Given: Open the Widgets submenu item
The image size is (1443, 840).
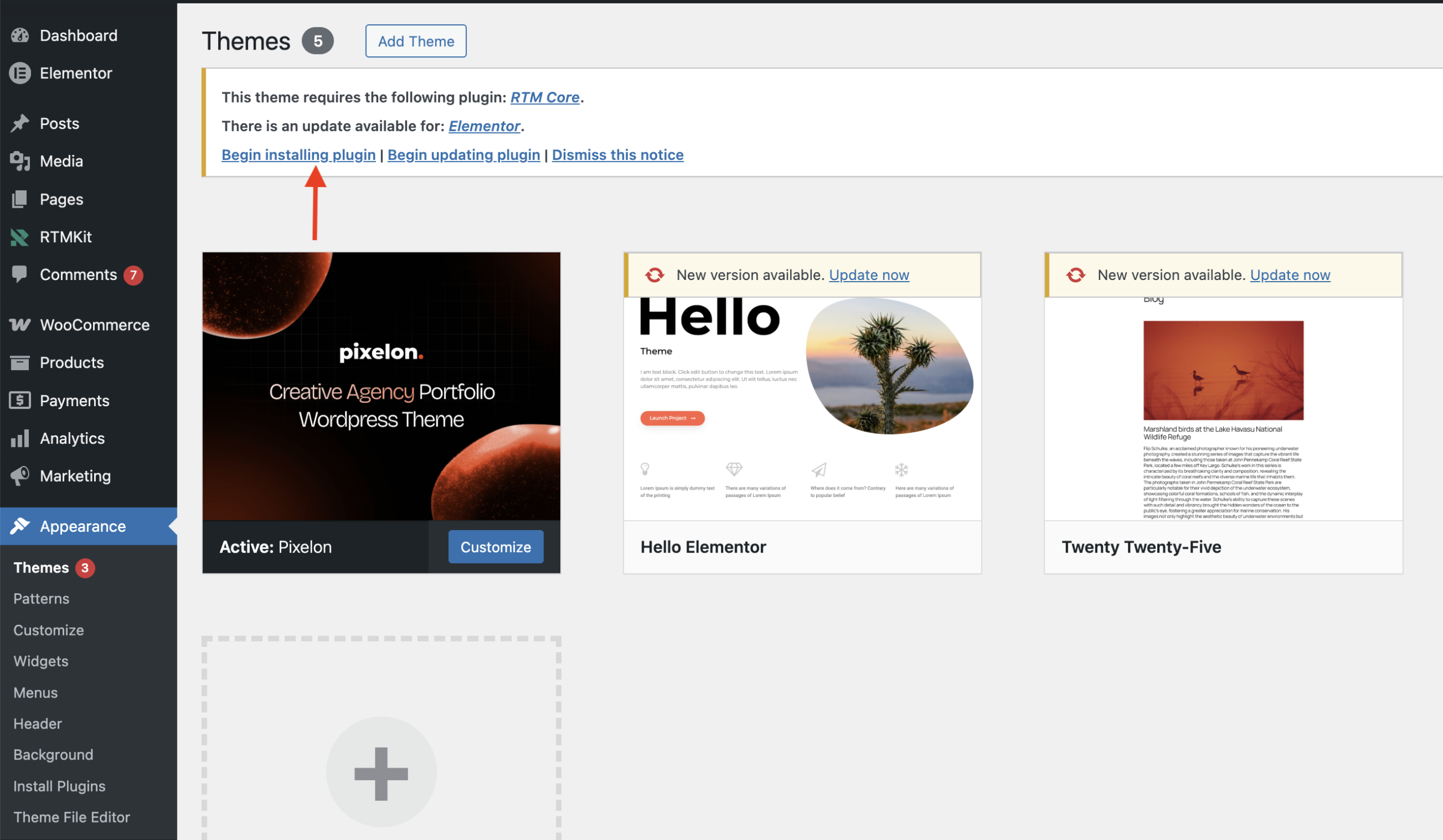Looking at the screenshot, I should pos(41,661).
